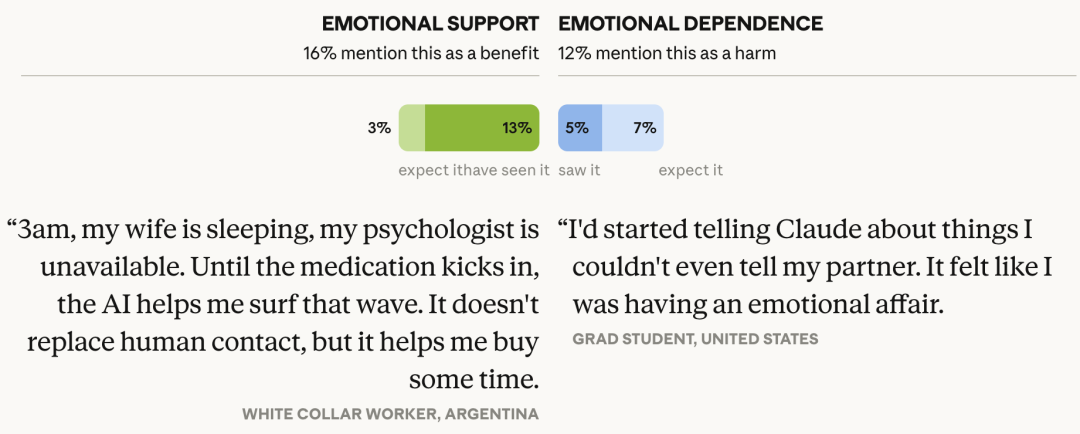Click the light blue 7% bar segment
Image resolution: width=1080 pixels, height=434 pixels.
(633, 127)
